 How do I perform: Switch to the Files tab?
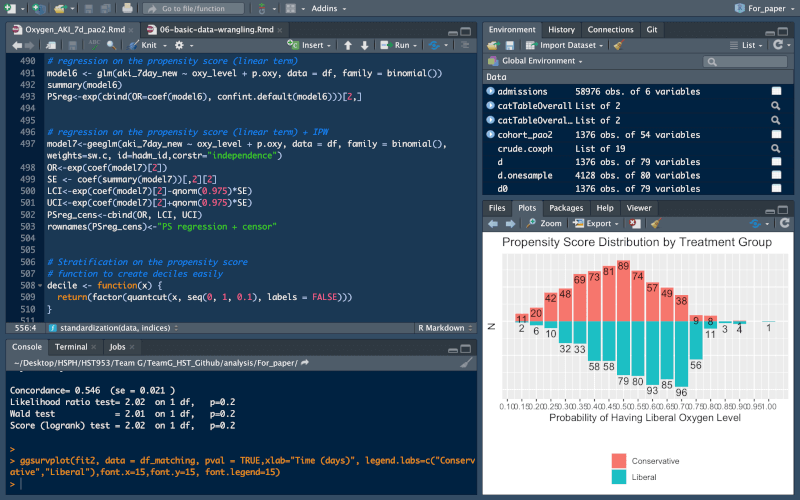coord(496,208)
